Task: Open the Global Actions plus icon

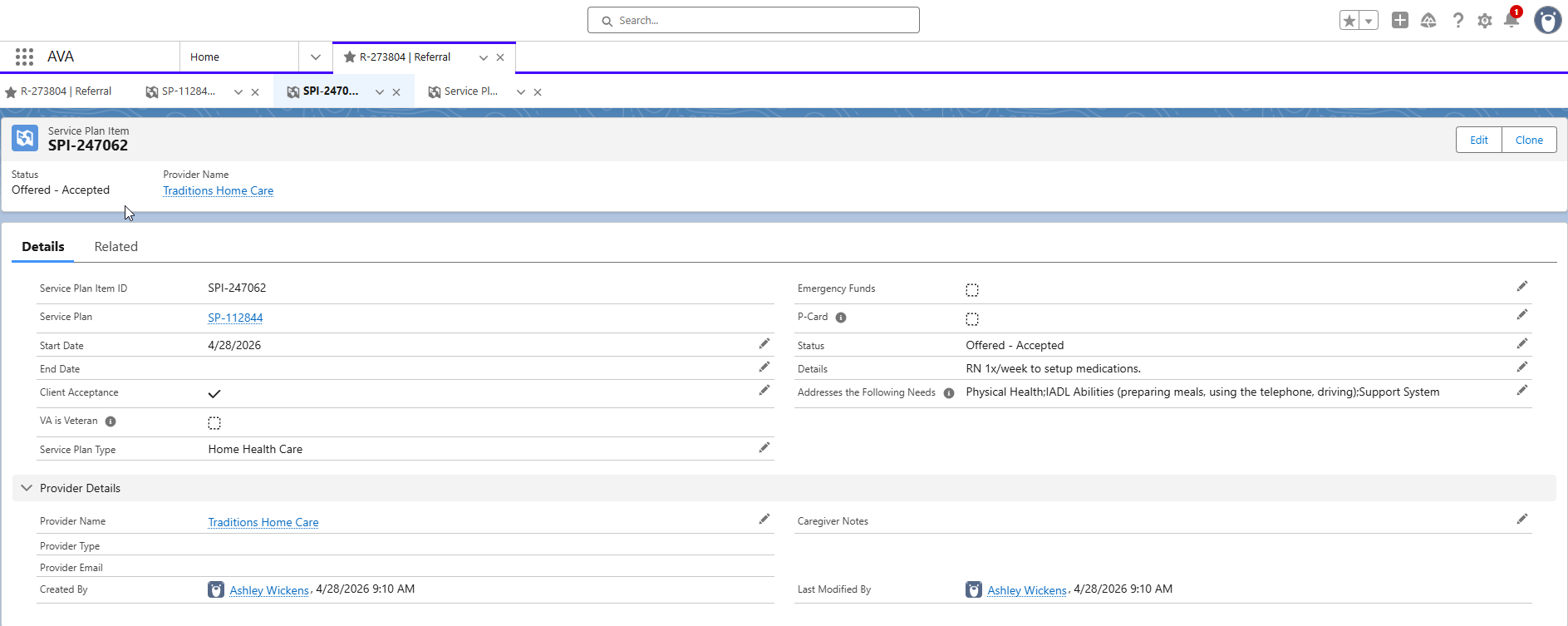Action: click(1400, 20)
